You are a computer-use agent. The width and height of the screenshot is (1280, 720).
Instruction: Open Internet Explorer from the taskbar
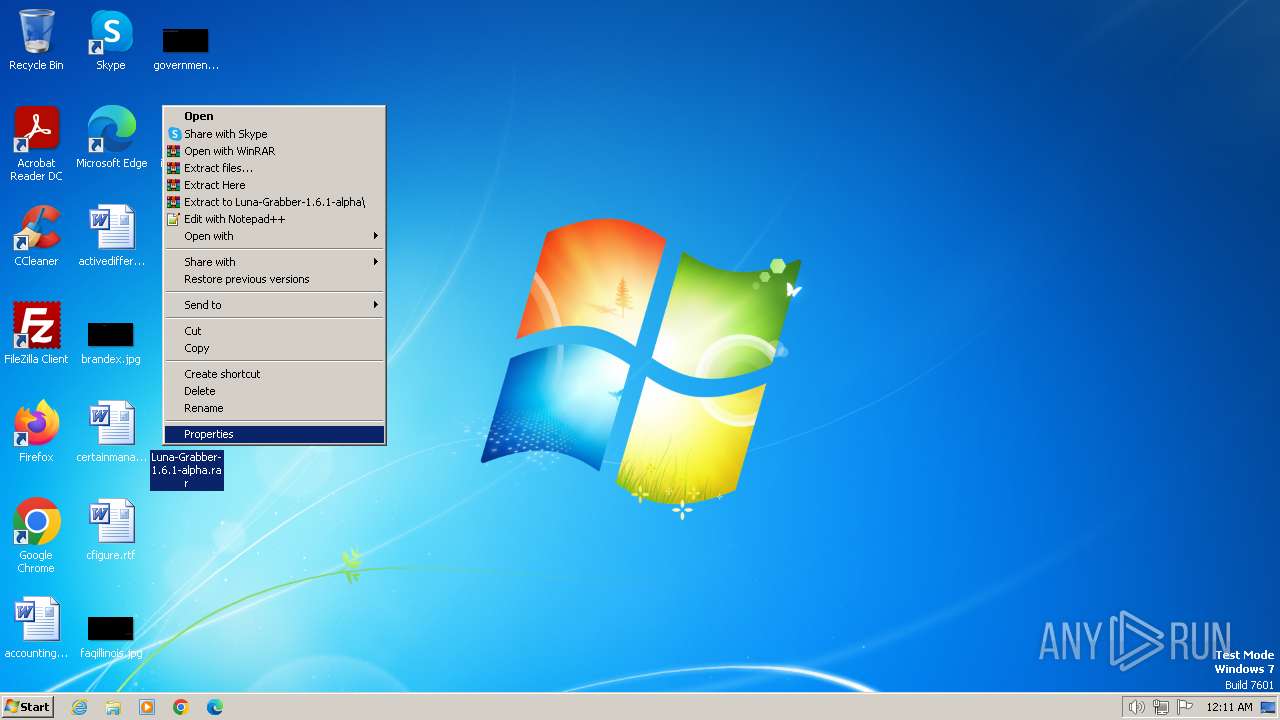pyautogui.click(x=80, y=707)
